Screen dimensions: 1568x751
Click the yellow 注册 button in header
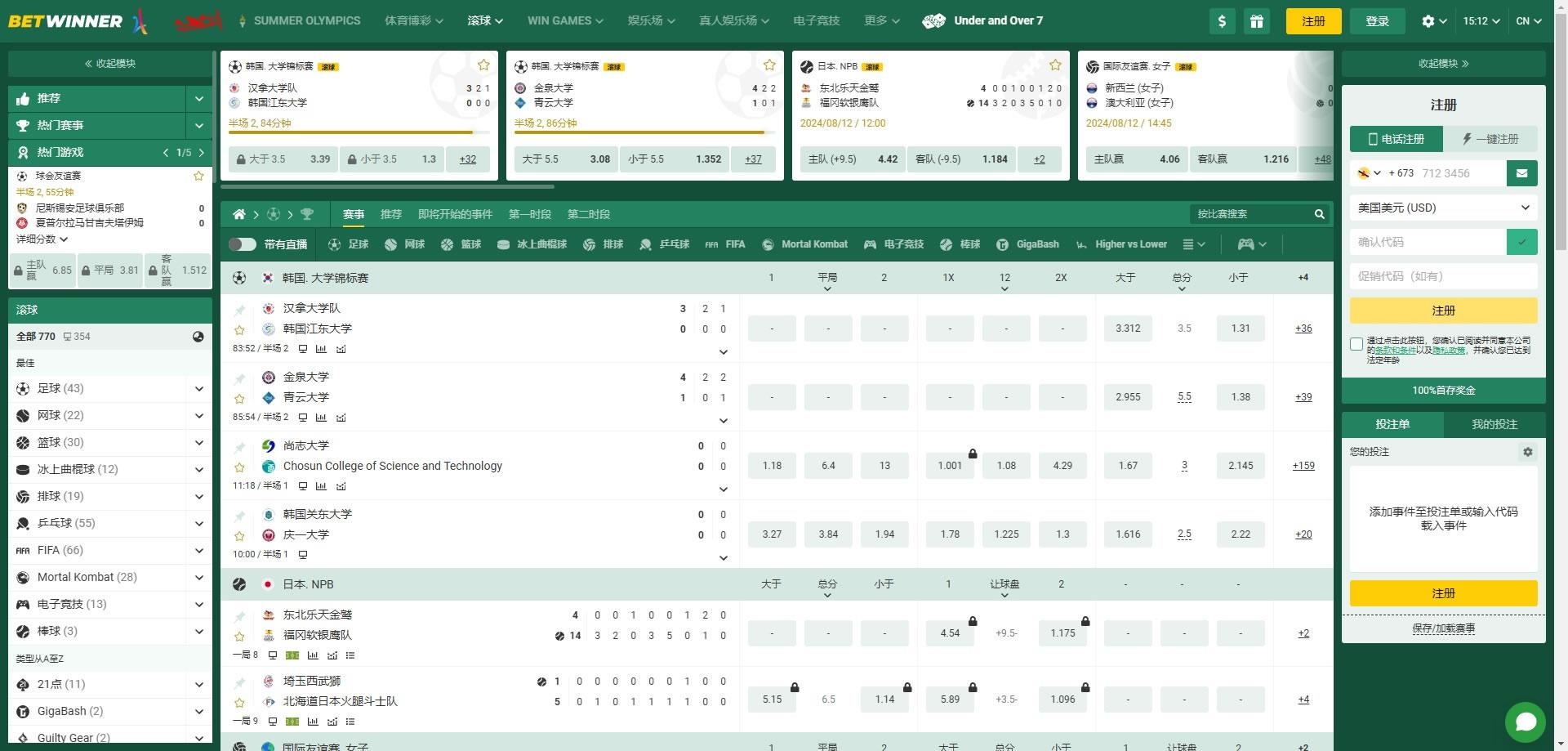coord(1313,21)
